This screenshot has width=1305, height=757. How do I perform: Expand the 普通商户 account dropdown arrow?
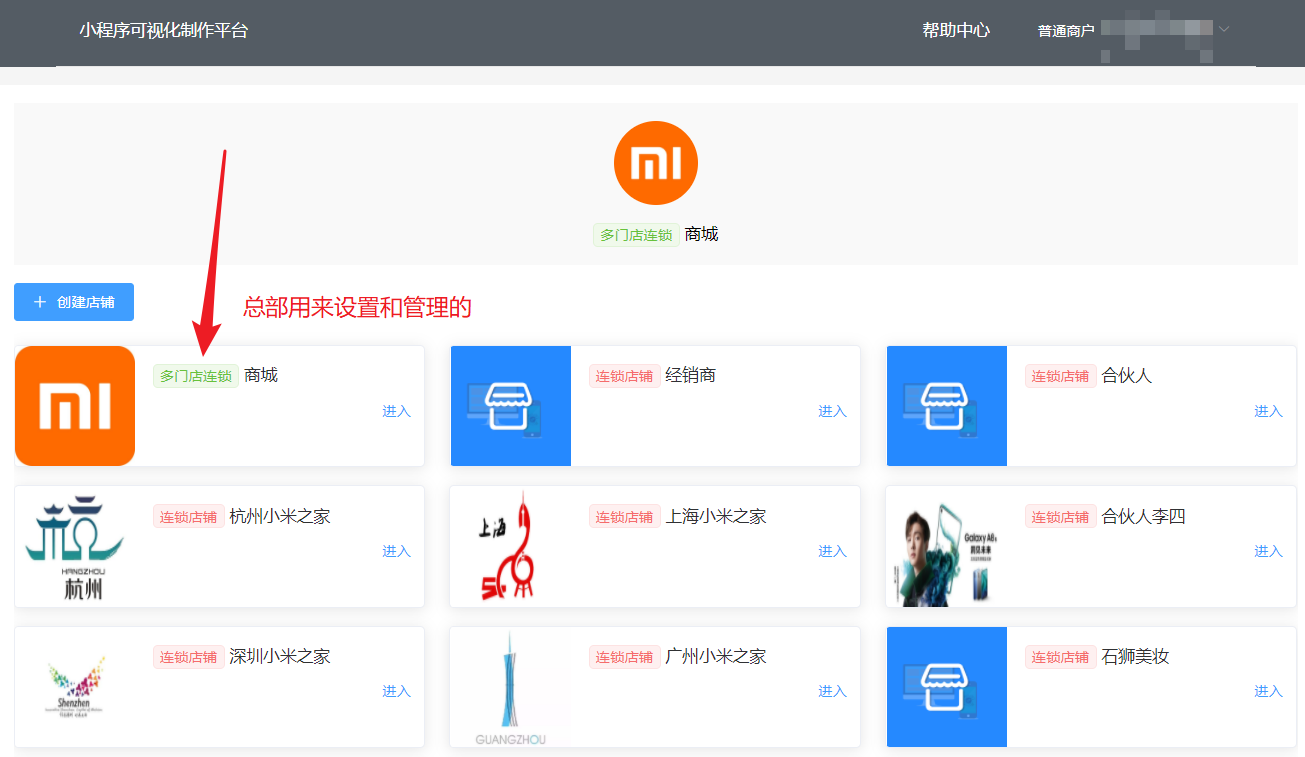tap(1224, 29)
